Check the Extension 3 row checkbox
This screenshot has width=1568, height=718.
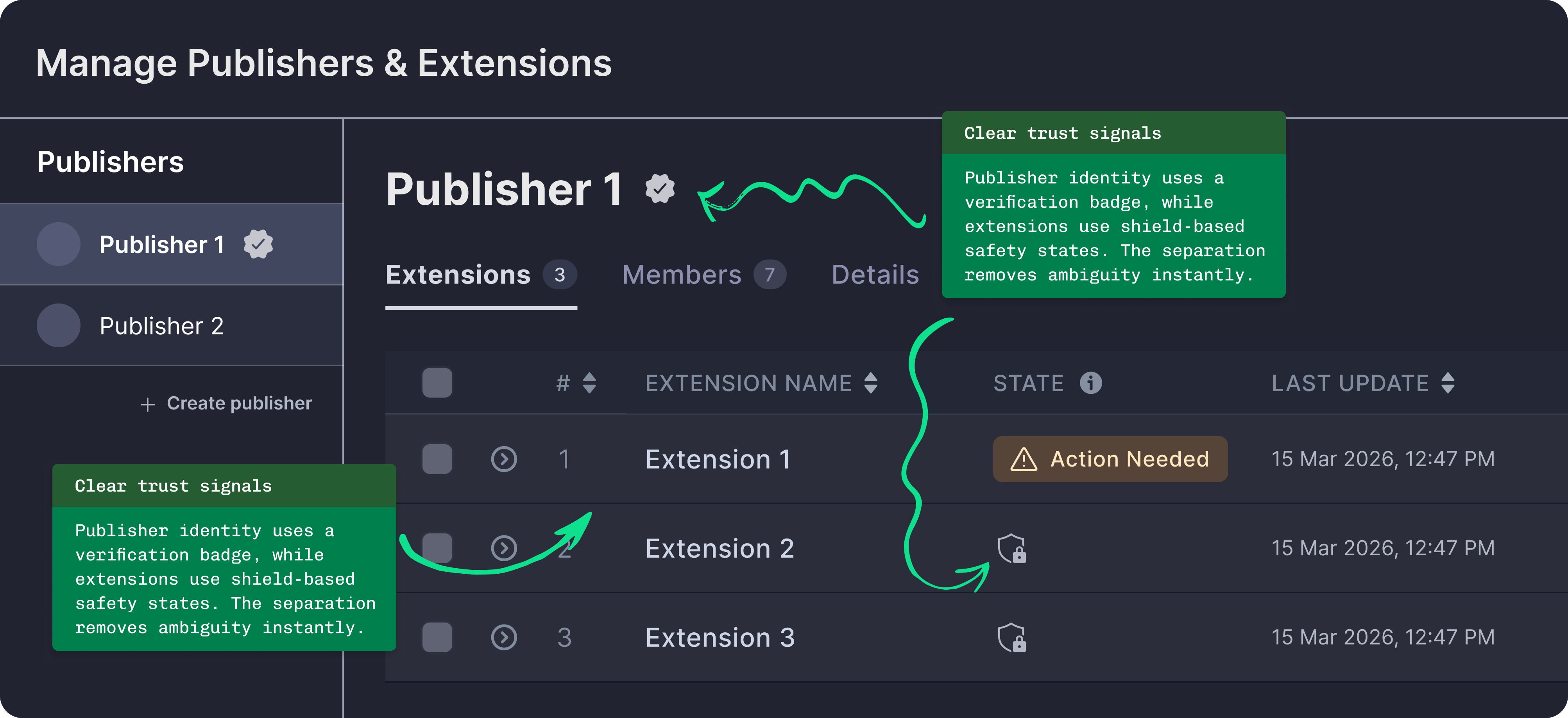(437, 637)
